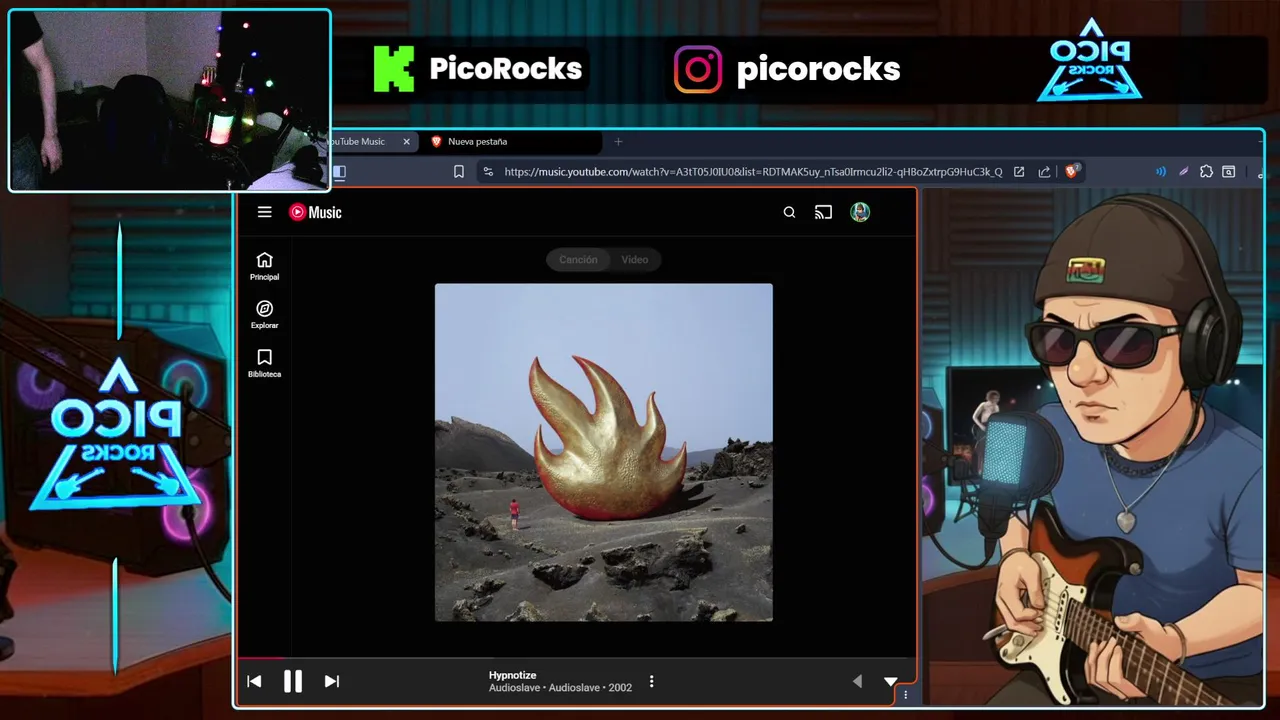Viewport: 1280px width, 720px height.
Task: Skip to the next track
Action: click(x=332, y=681)
